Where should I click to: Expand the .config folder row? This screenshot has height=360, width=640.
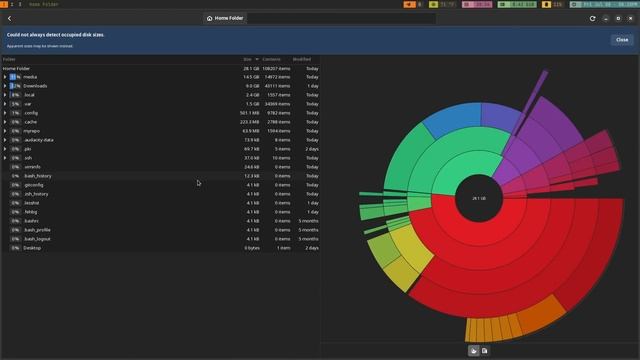(5, 113)
